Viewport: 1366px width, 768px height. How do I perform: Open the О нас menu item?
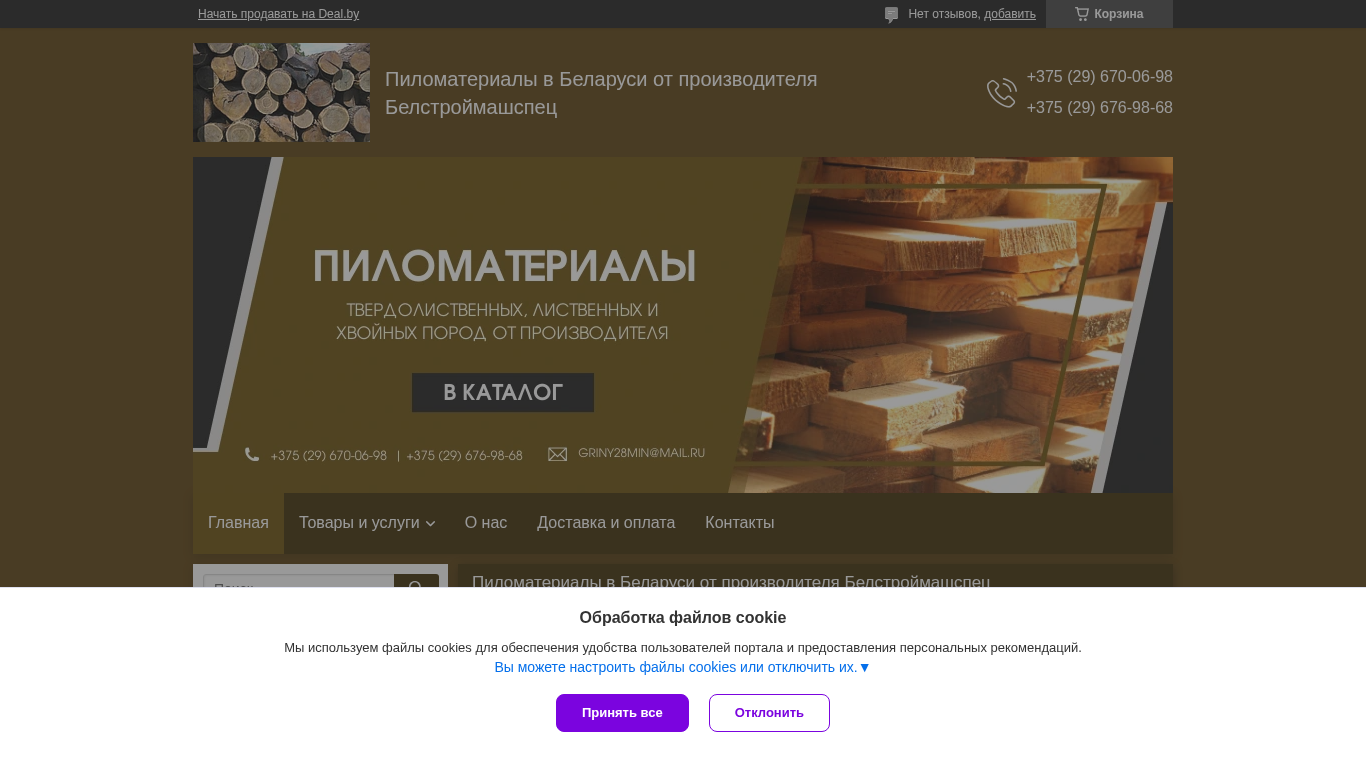pos(486,523)
